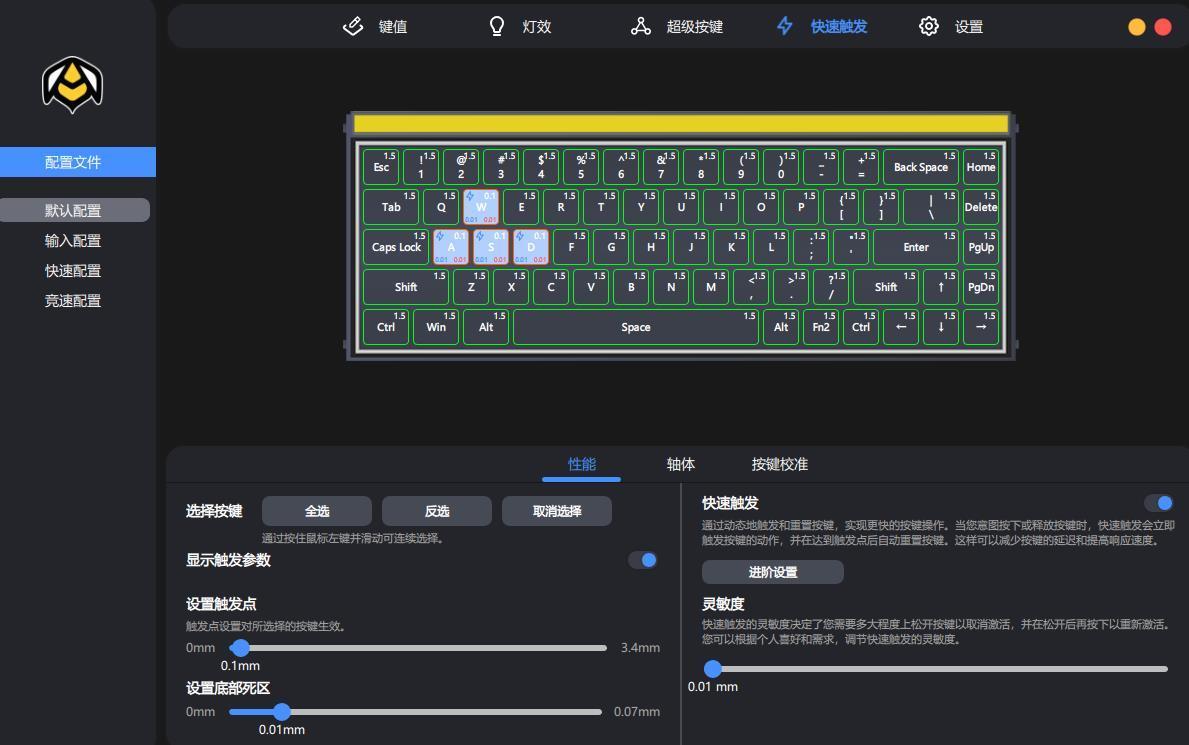Click the app logo in the sidebar
Viewport: 1189px width, 745px height.
point(71,85)
